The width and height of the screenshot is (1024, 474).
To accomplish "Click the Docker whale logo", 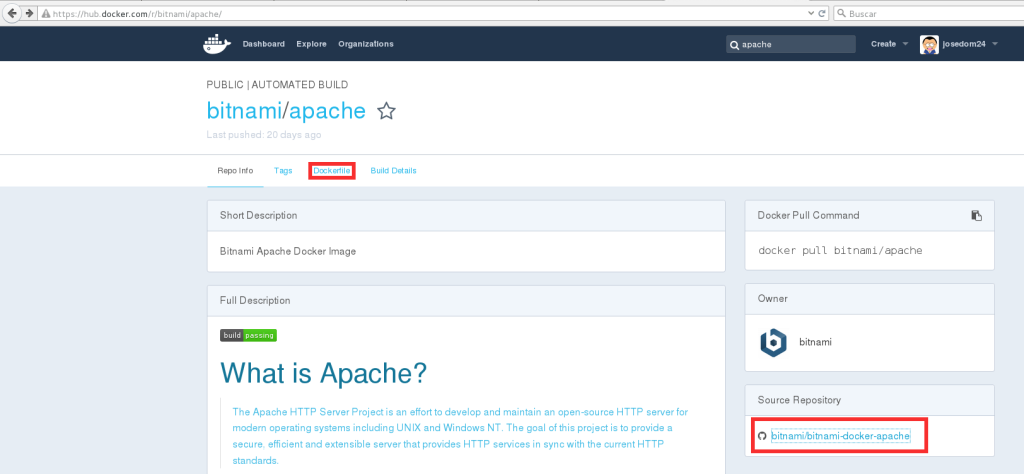I will (x=216, y=44).
